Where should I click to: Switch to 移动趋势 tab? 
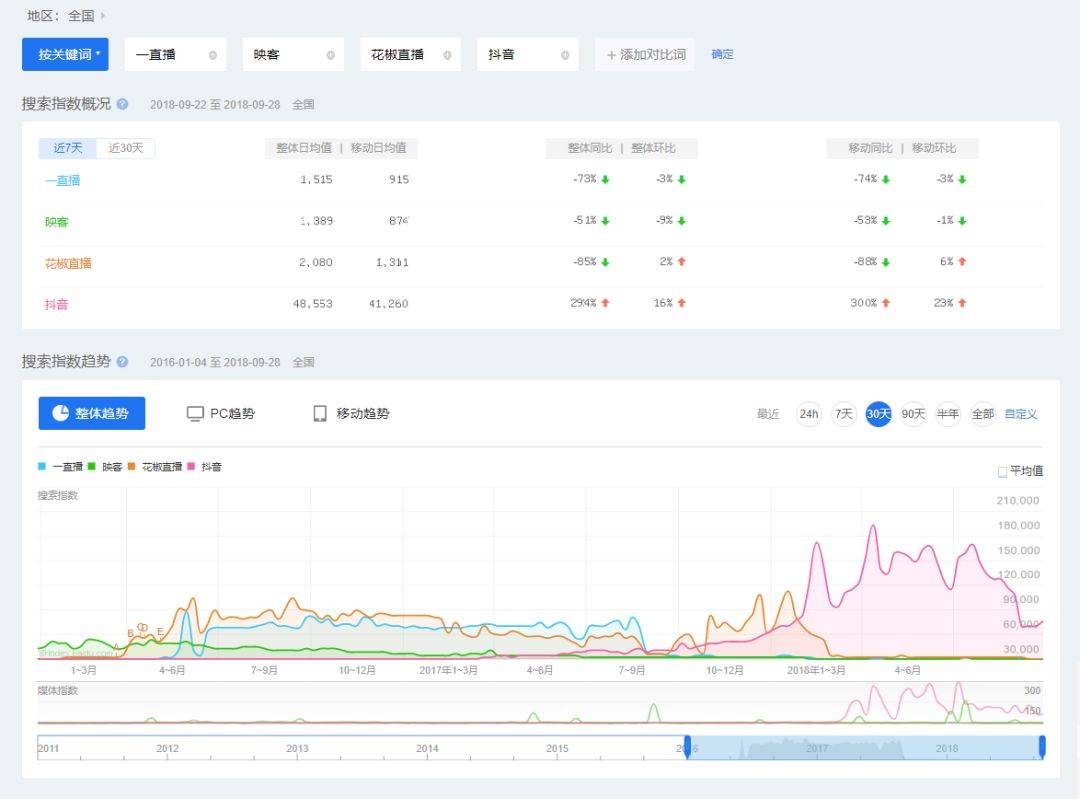pos(351,413)
